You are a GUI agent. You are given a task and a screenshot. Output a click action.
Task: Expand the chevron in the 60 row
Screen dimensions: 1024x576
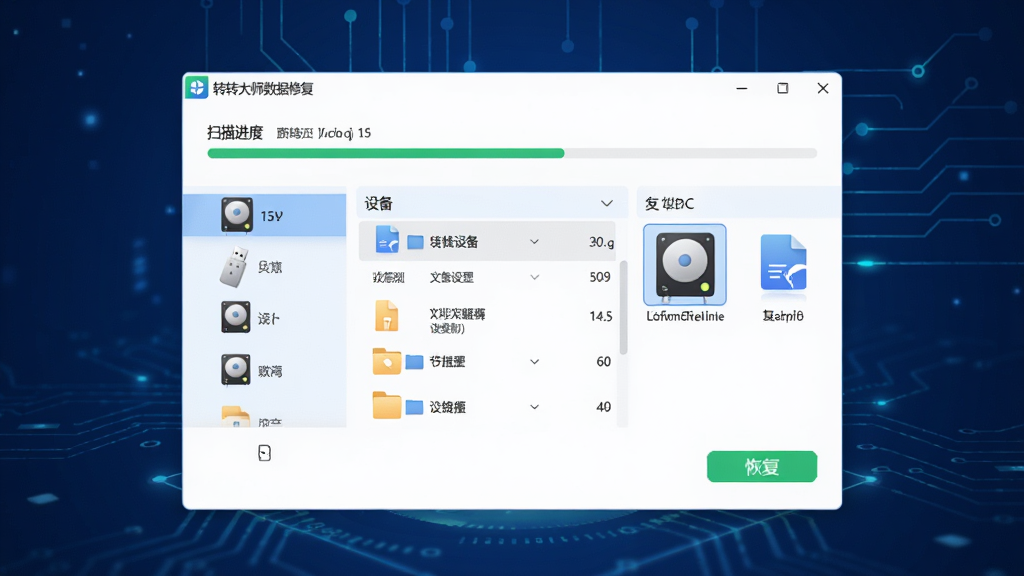point(534,362)
